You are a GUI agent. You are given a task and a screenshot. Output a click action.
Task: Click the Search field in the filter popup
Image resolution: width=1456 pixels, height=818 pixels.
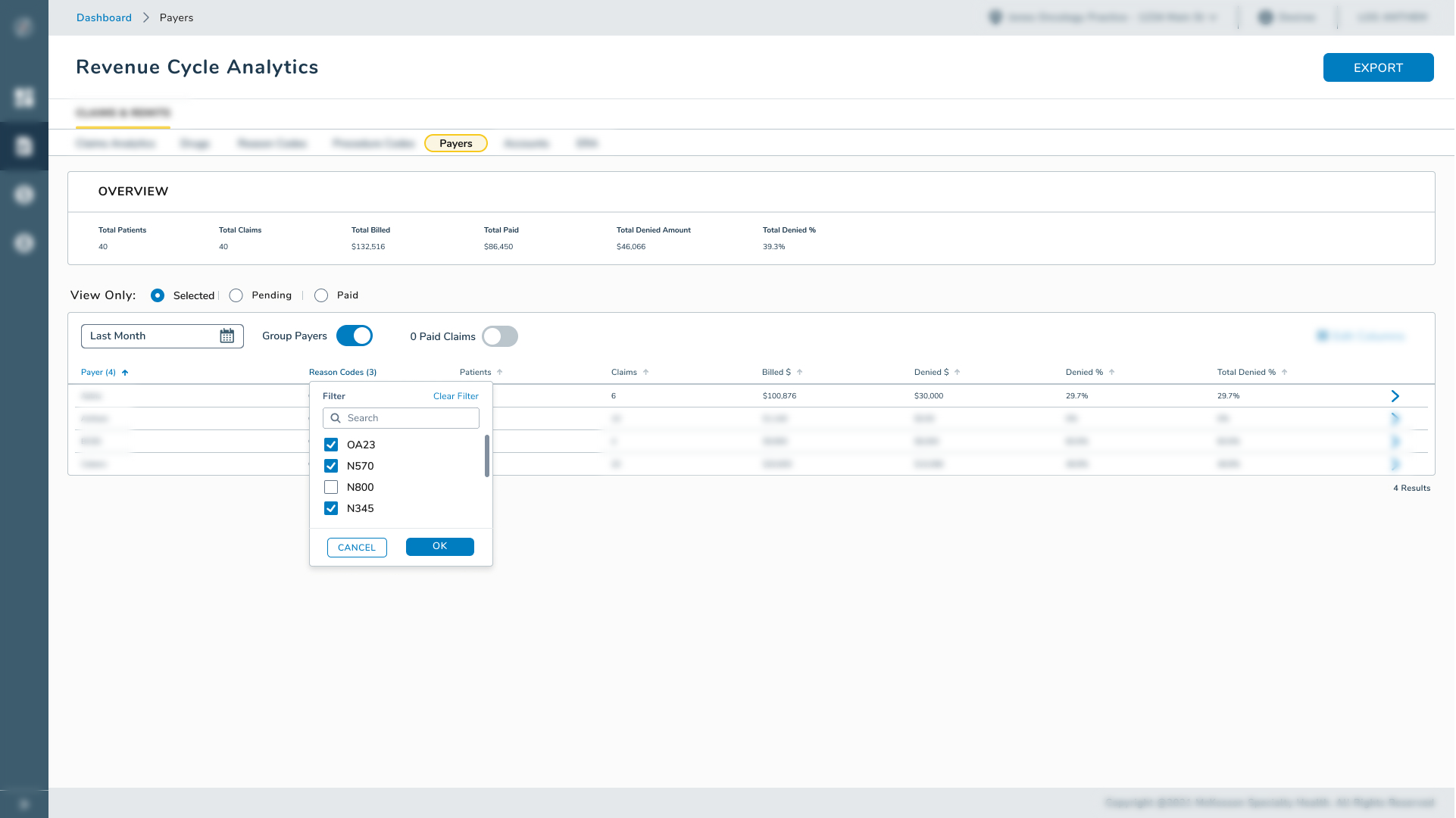pyautogui.click(x=401, y=418)
